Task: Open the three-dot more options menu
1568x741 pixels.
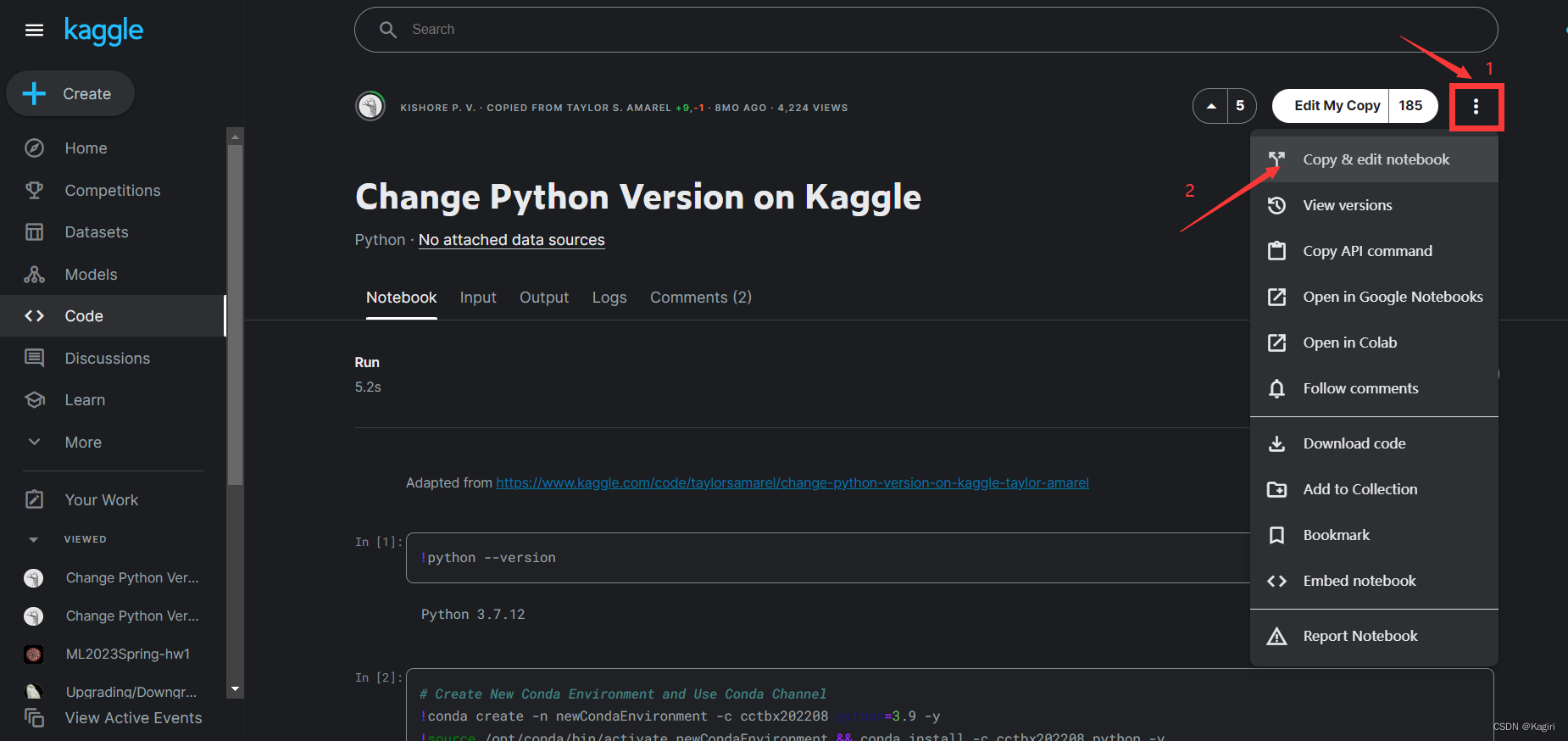Action: 1476,107
